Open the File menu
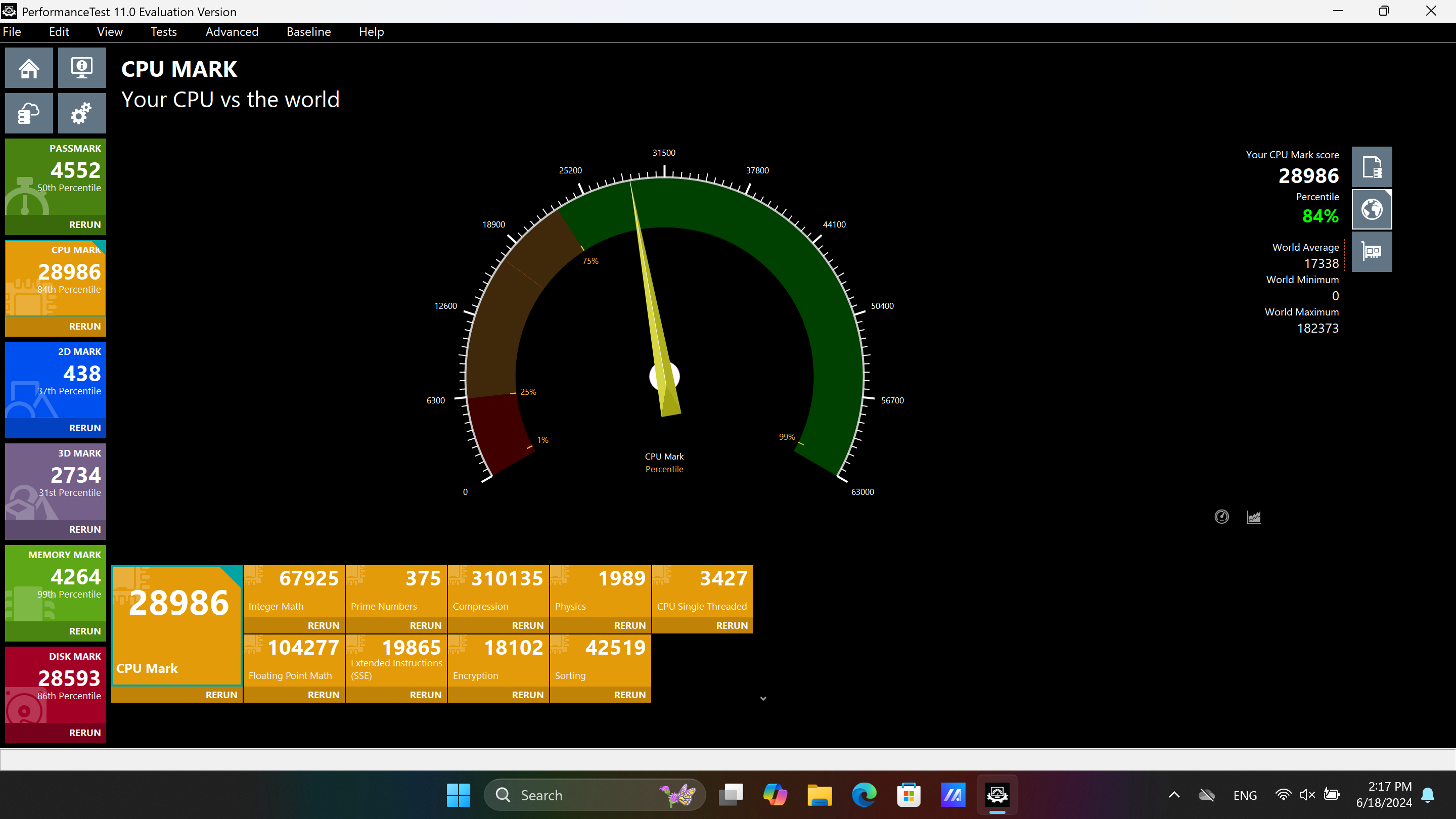 (x=12, y=32)
